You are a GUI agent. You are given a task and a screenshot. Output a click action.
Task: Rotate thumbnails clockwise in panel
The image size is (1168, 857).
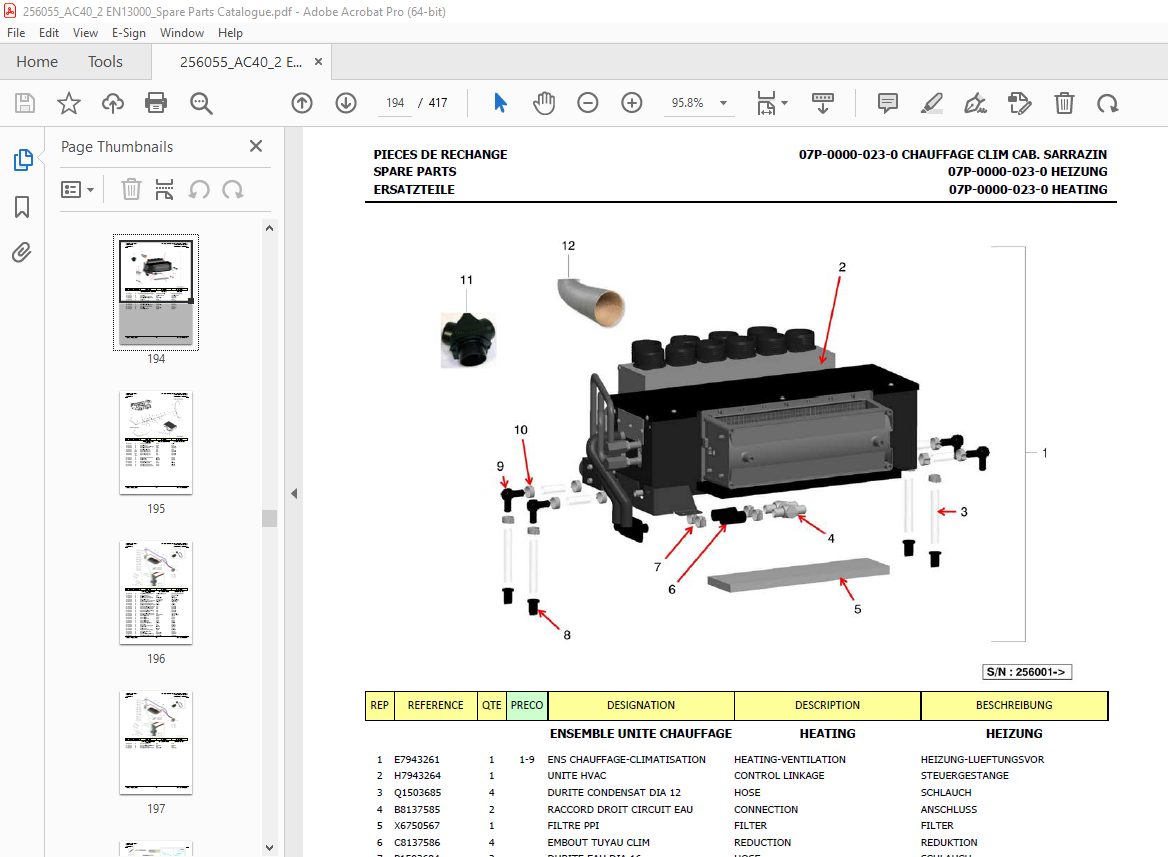pos(233,189)
